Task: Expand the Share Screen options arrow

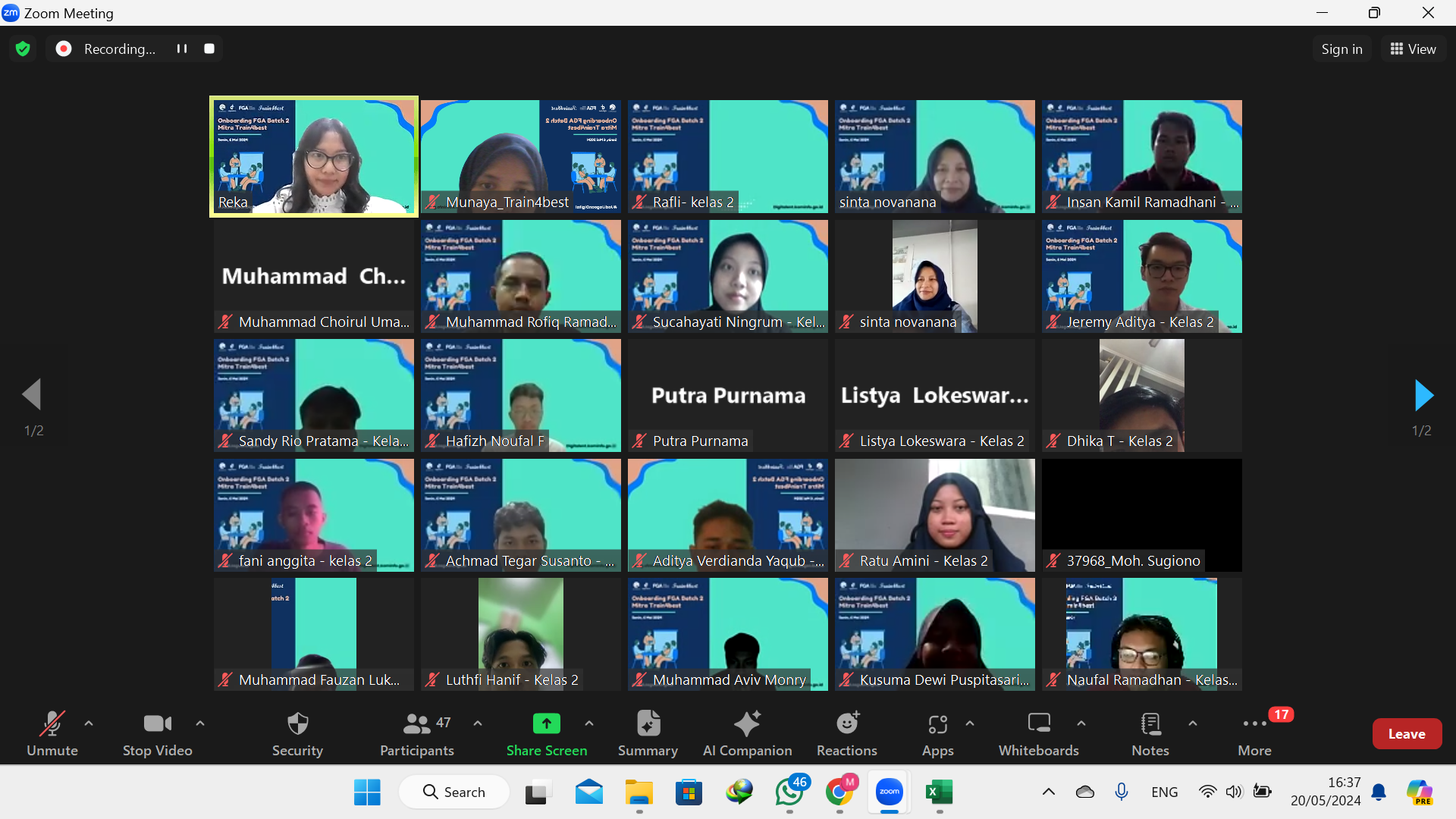Action: coord(589,723)
